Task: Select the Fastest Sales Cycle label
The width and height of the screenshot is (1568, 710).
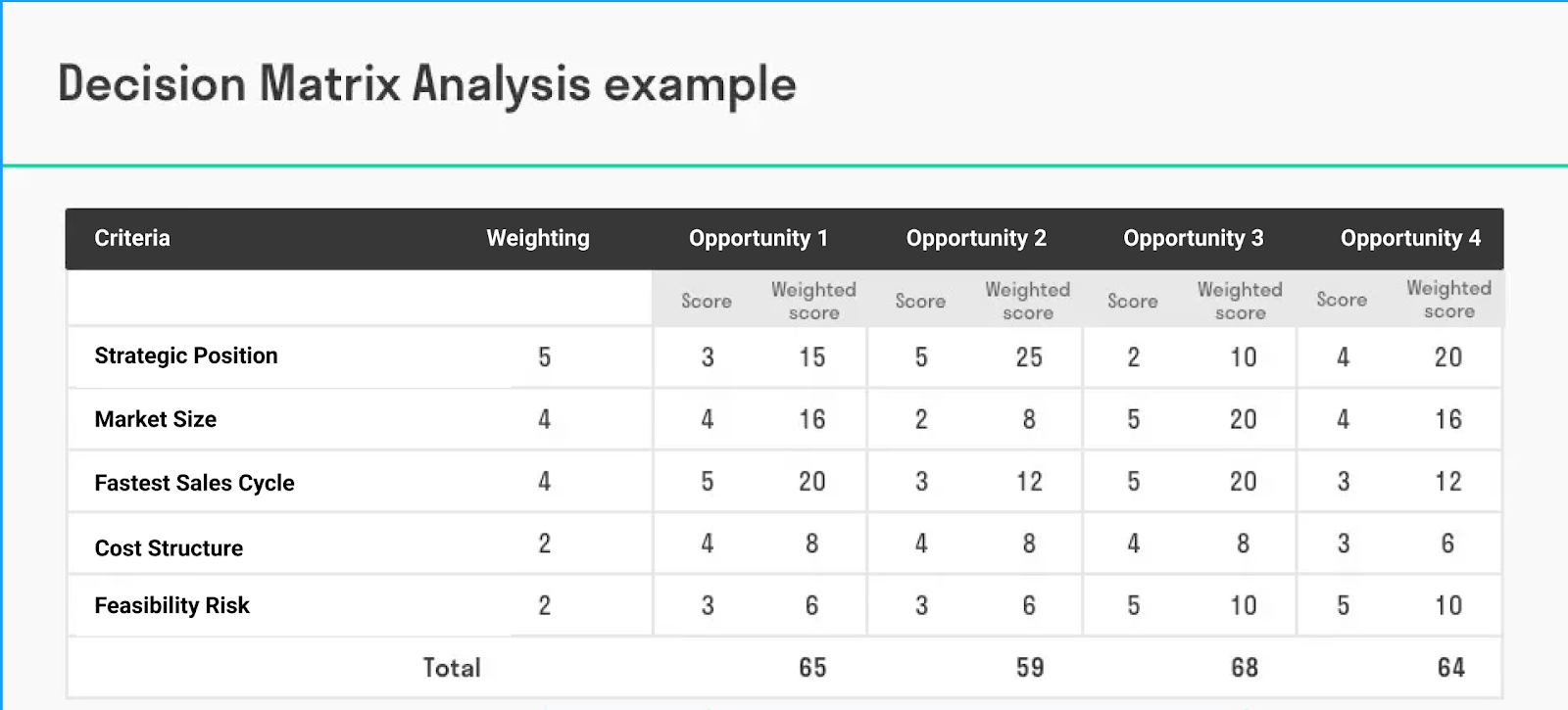Action: (194, 483)
